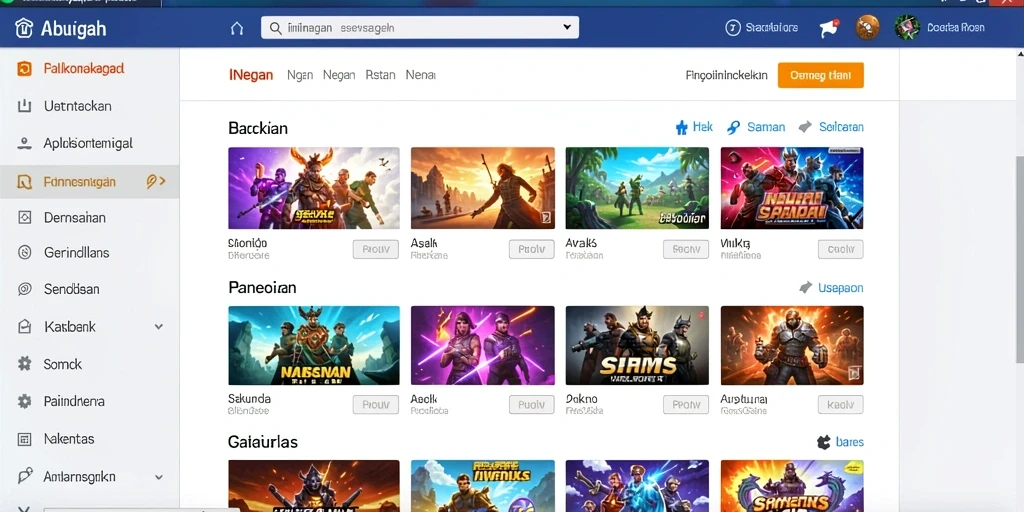Image resolution: width=1024 pixels, height=512 pixels.
Task: Click the bares puzzle icon
Action: (824, 442)
